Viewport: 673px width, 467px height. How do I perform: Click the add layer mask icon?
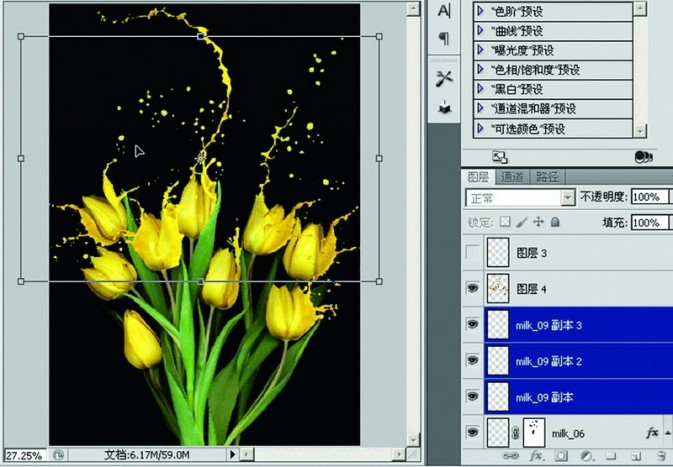(x=561, y=456)
